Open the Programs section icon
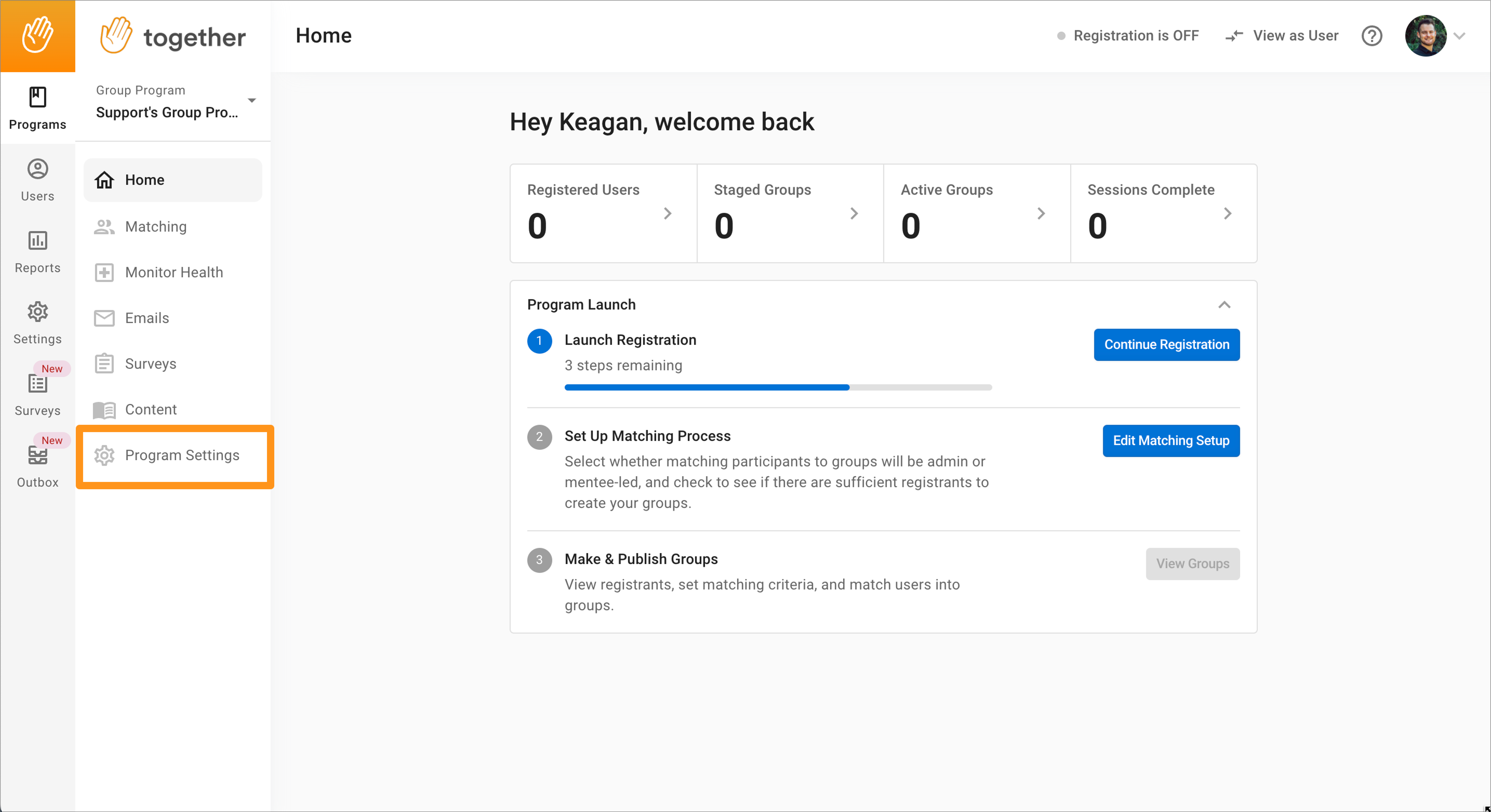 (38, 97)
